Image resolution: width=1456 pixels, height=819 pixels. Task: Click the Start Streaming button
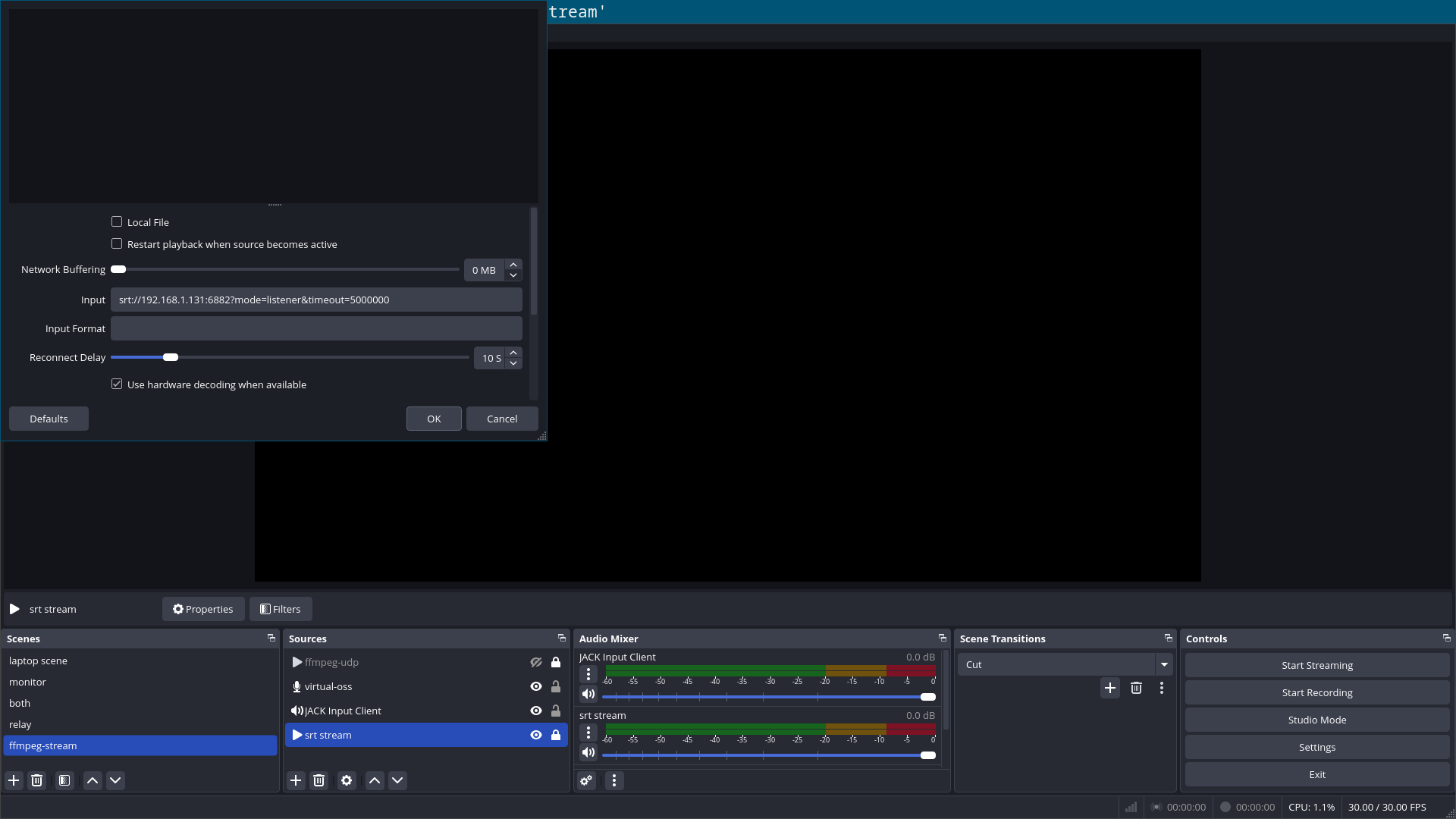(1316, 666)
